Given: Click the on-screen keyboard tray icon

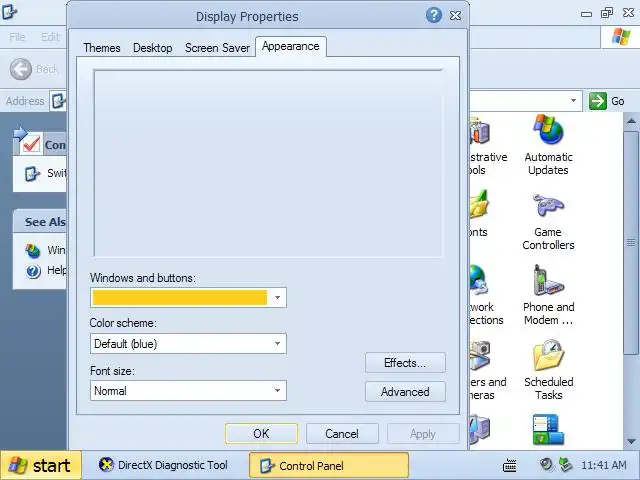Looking at the screenshot, I should (x=509, y=465).
